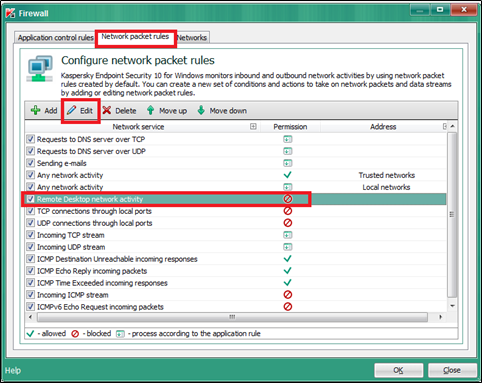Click blocked icon for TCP connections through local ports
This screenshot has height=383, width=482.
tap(288, 211)
